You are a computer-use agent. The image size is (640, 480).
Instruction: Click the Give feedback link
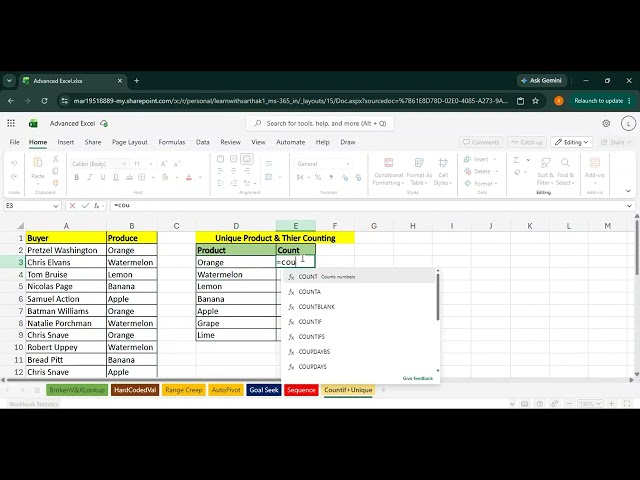(x=418, y=378)
